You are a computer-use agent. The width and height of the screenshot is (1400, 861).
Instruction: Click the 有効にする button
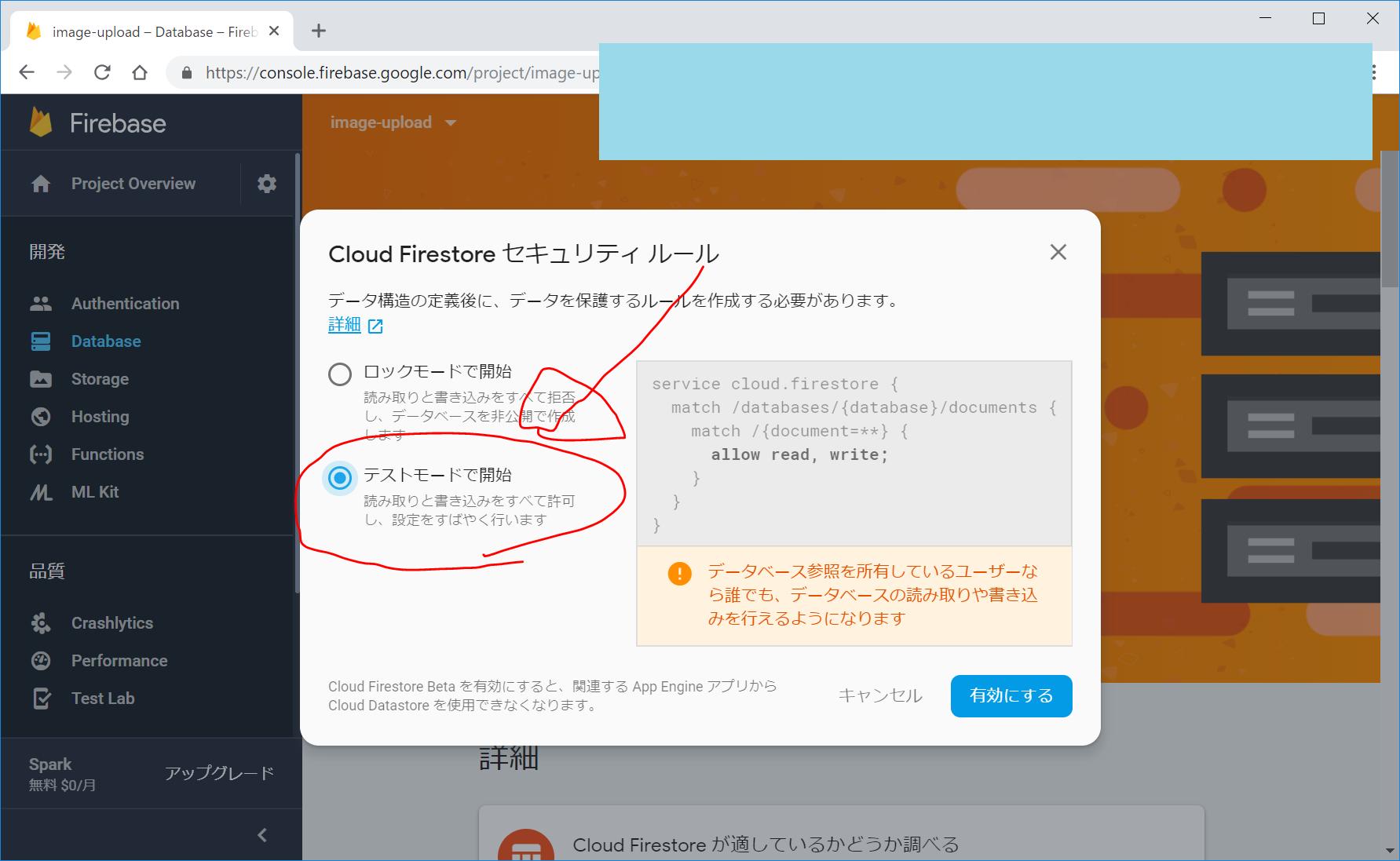click(x=1011, y=695)
